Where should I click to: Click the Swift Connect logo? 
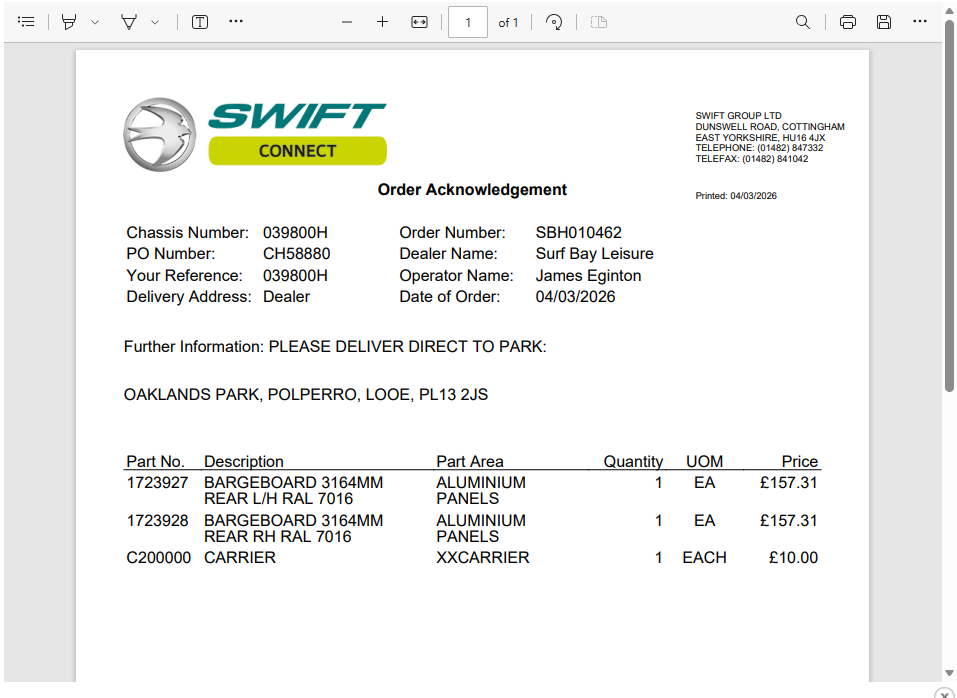click(255, 134)
